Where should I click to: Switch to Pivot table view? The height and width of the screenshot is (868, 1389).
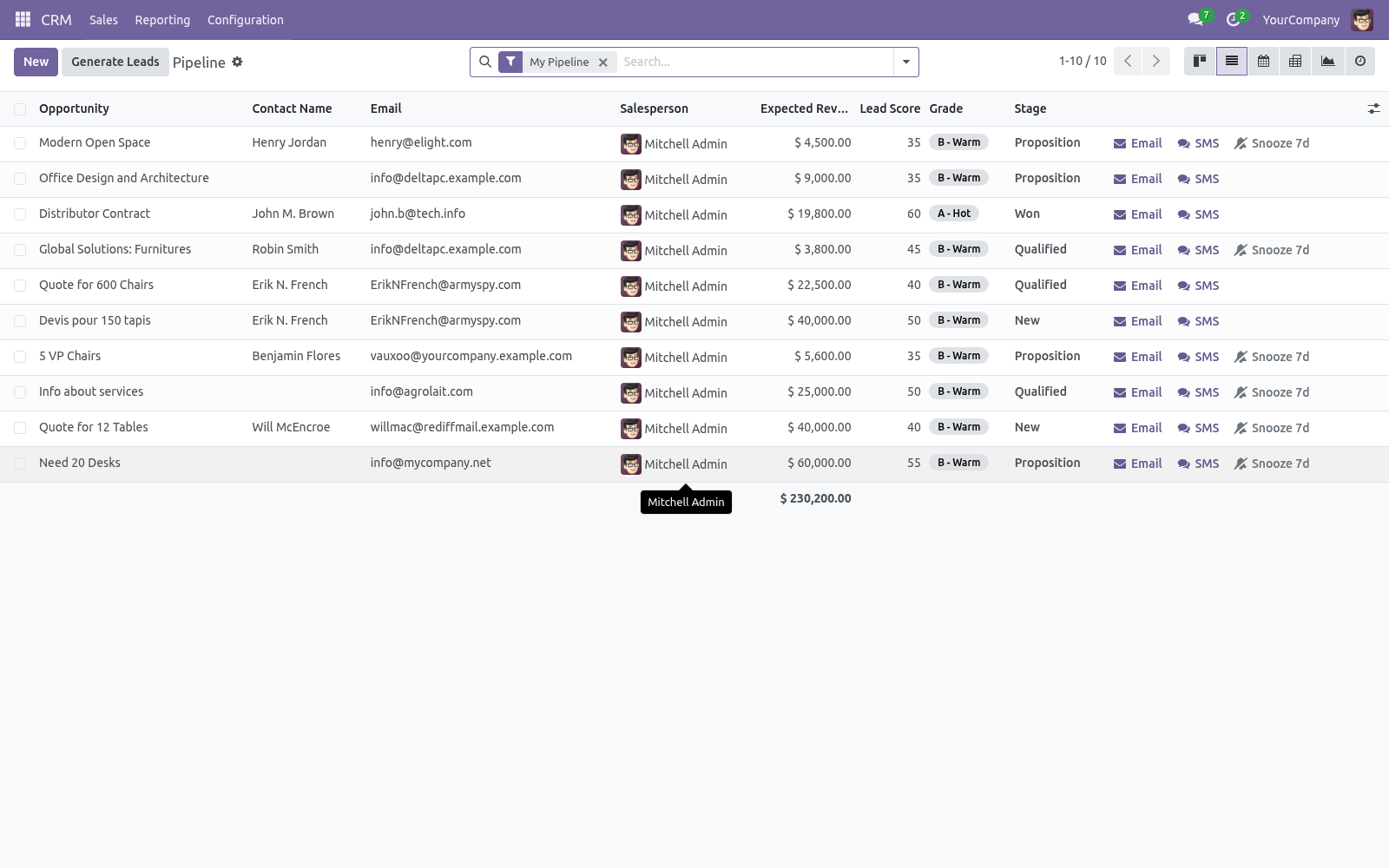click(1295, 62)
